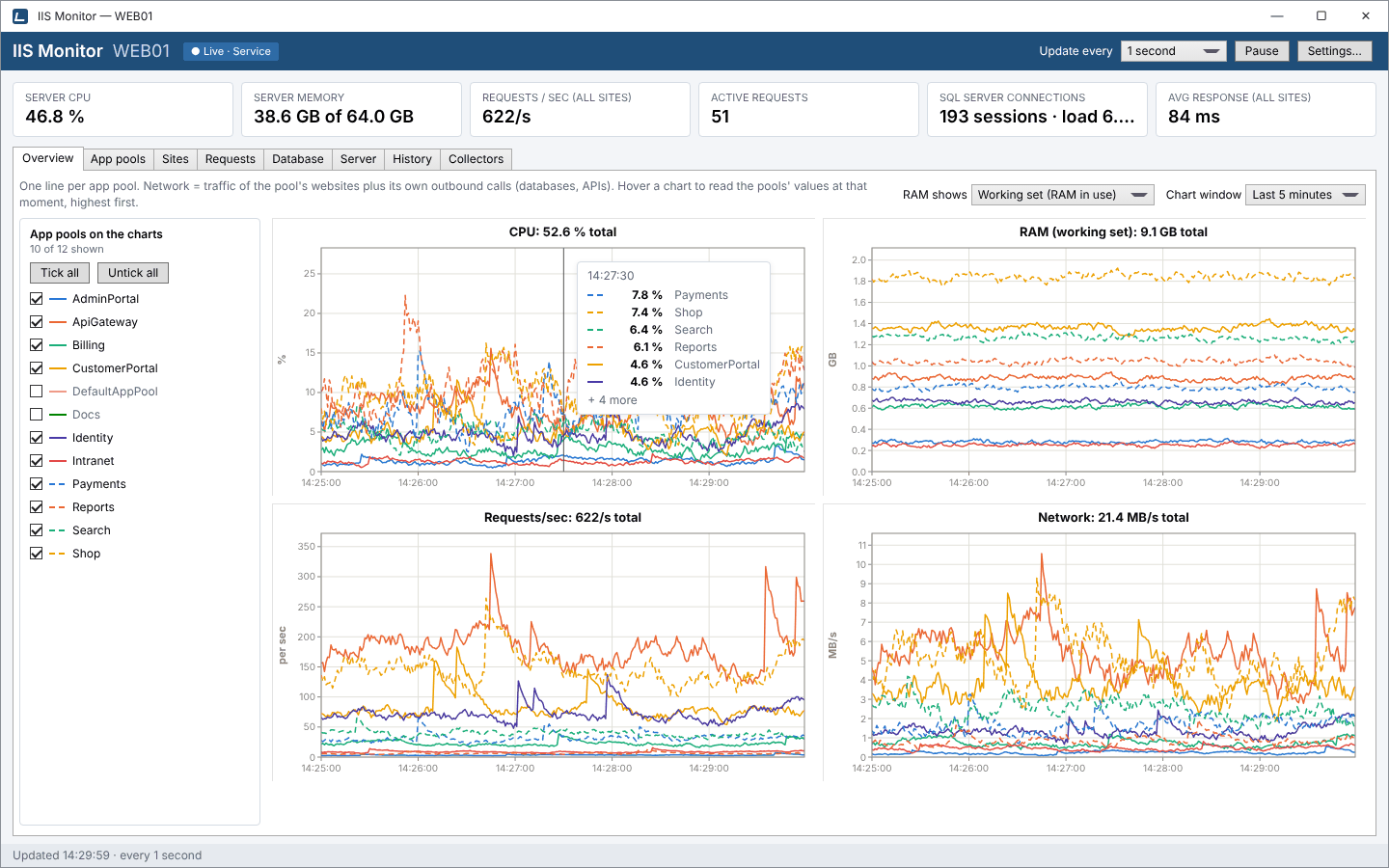Open the Update every interval dropdown
The image size is (1389, 868).
pyautogui.click(x=1173, y=51)
